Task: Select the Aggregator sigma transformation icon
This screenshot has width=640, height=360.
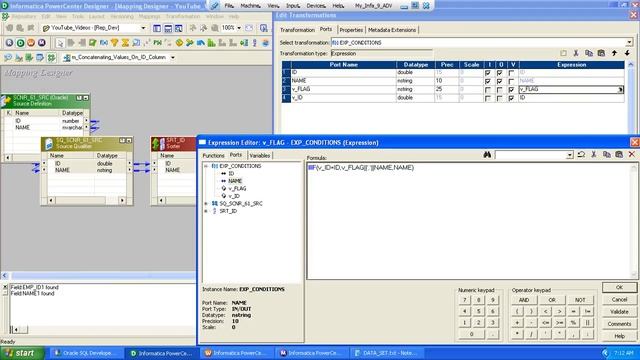Action: (x=125, y=43)
